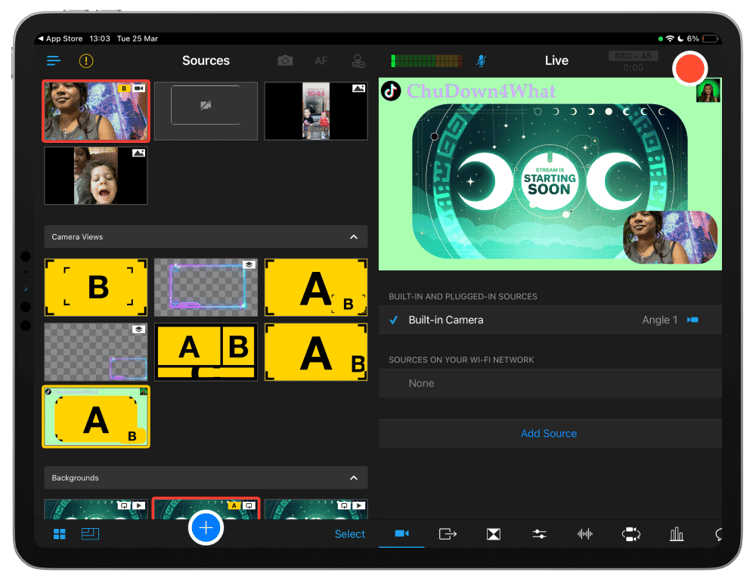Tap the blue plus add button
This screenshot has width=756, height=581.
[205, 527]
